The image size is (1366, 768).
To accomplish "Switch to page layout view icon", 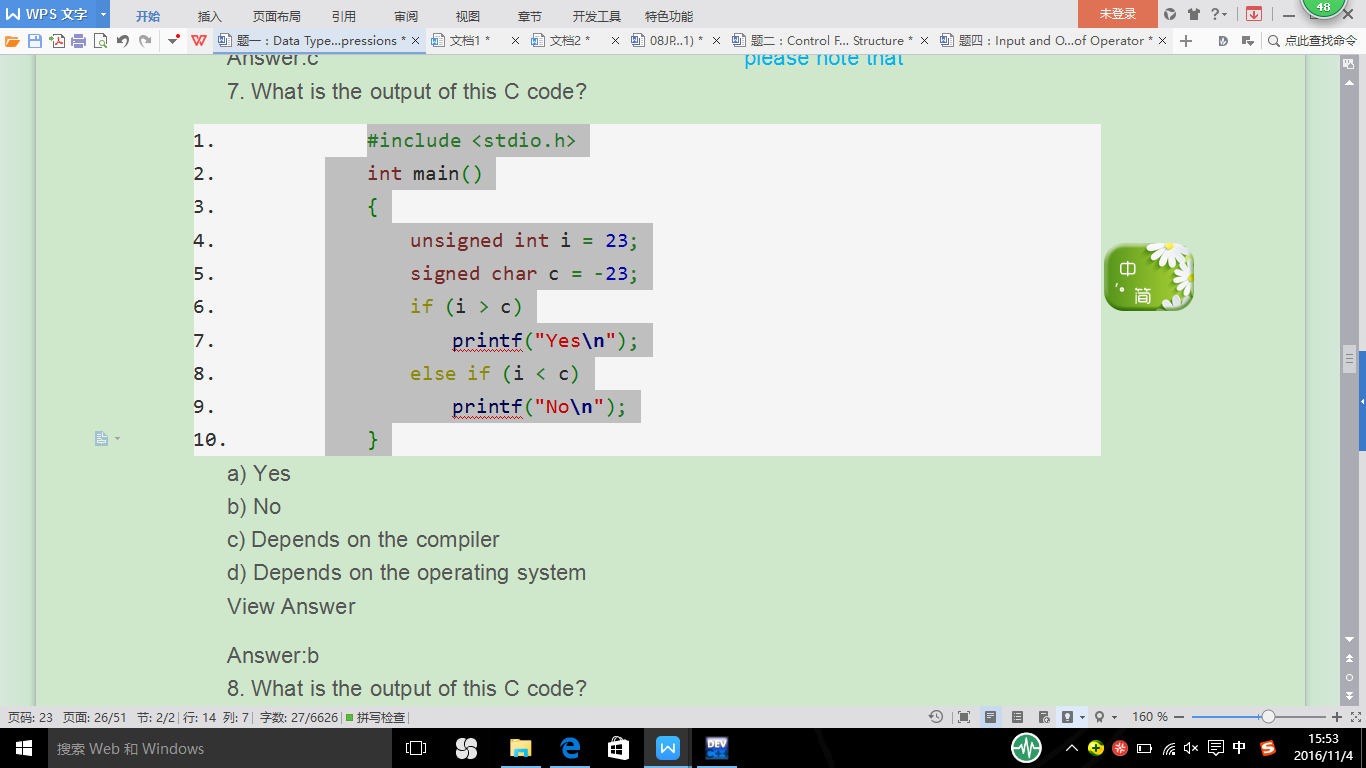I will tap(991, 717).
